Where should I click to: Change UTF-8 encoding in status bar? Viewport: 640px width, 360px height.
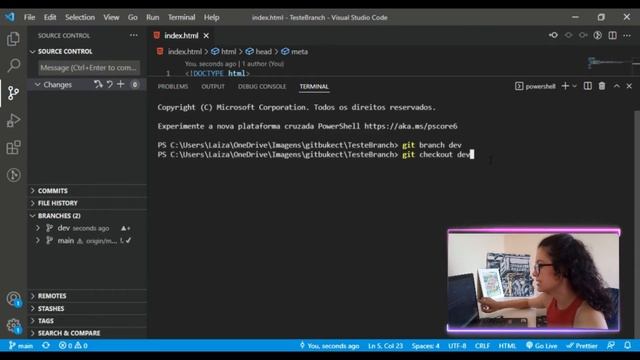(x=457, y=346)
